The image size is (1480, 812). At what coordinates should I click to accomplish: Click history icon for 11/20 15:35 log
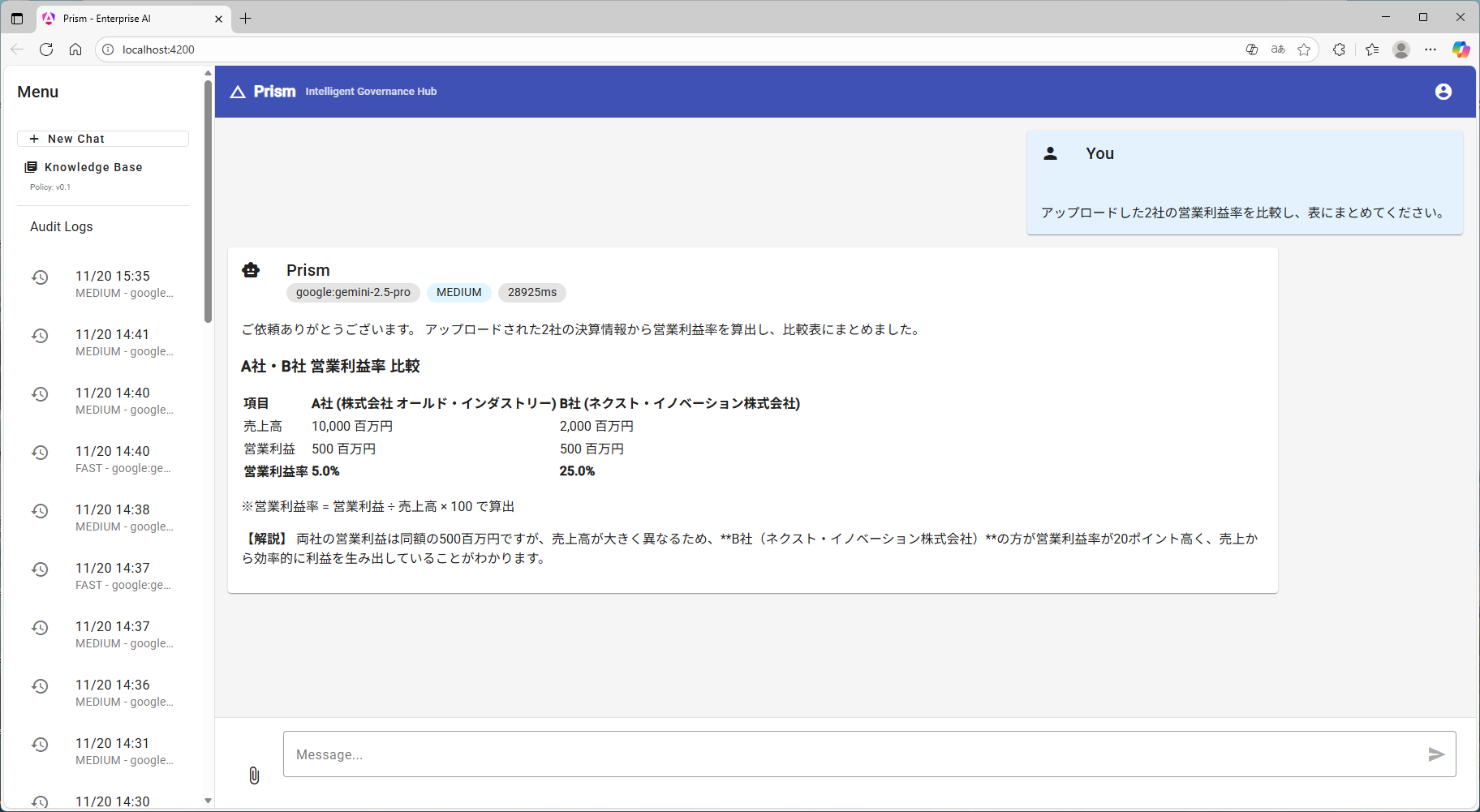pos(40,277)
